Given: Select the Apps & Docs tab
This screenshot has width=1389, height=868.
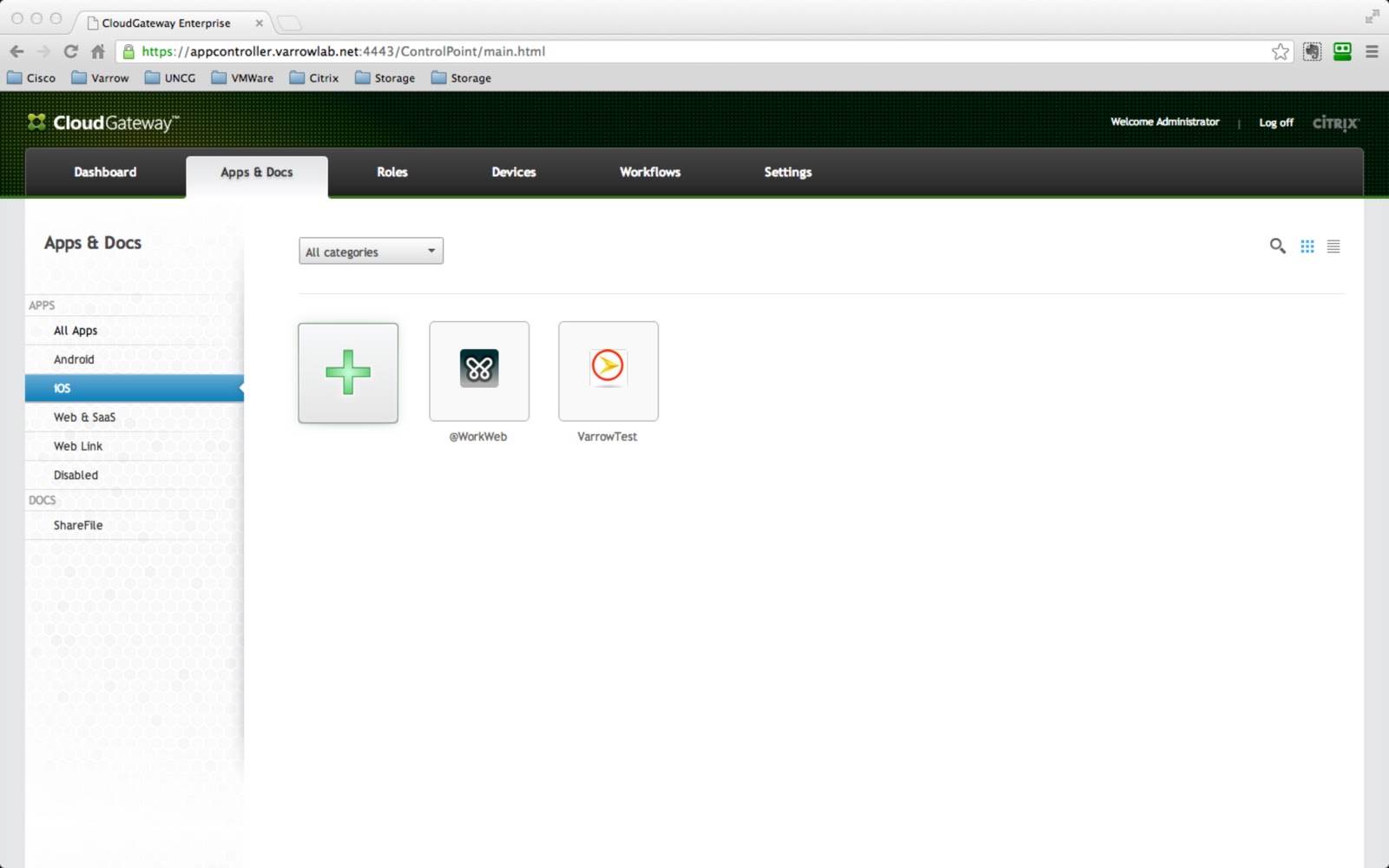Looking at the screenshot, I should click(x=257, y=176).
